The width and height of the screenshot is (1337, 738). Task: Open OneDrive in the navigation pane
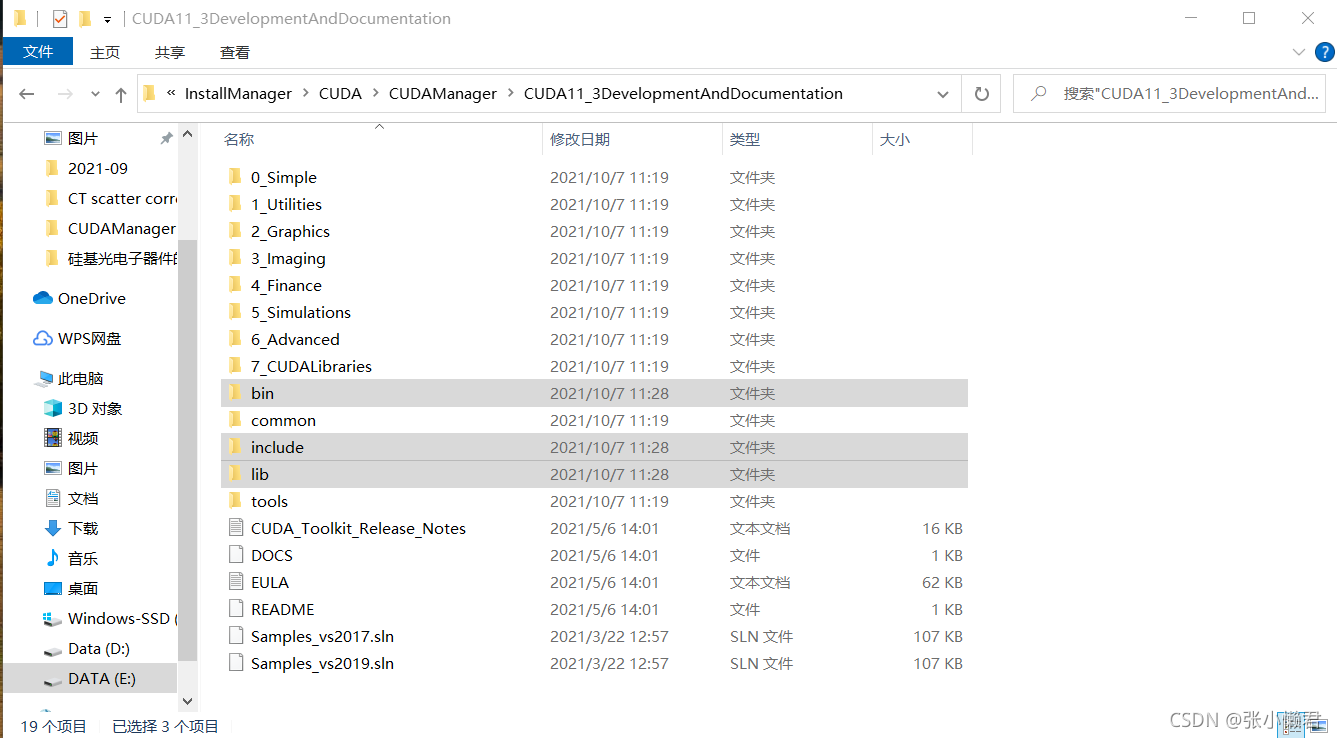[x=79, y=298]
